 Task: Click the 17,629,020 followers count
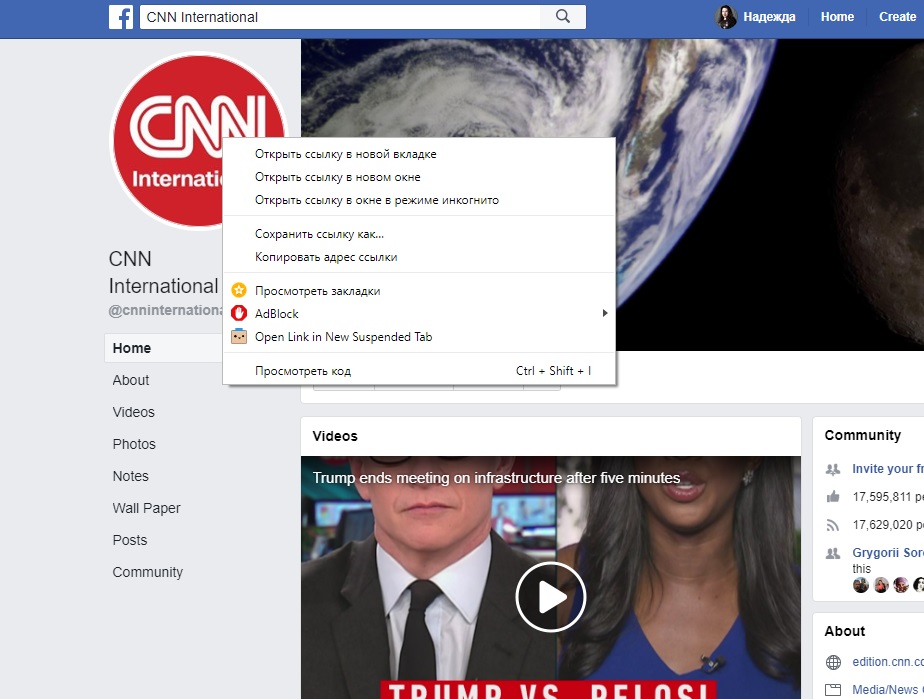(882, 525)
